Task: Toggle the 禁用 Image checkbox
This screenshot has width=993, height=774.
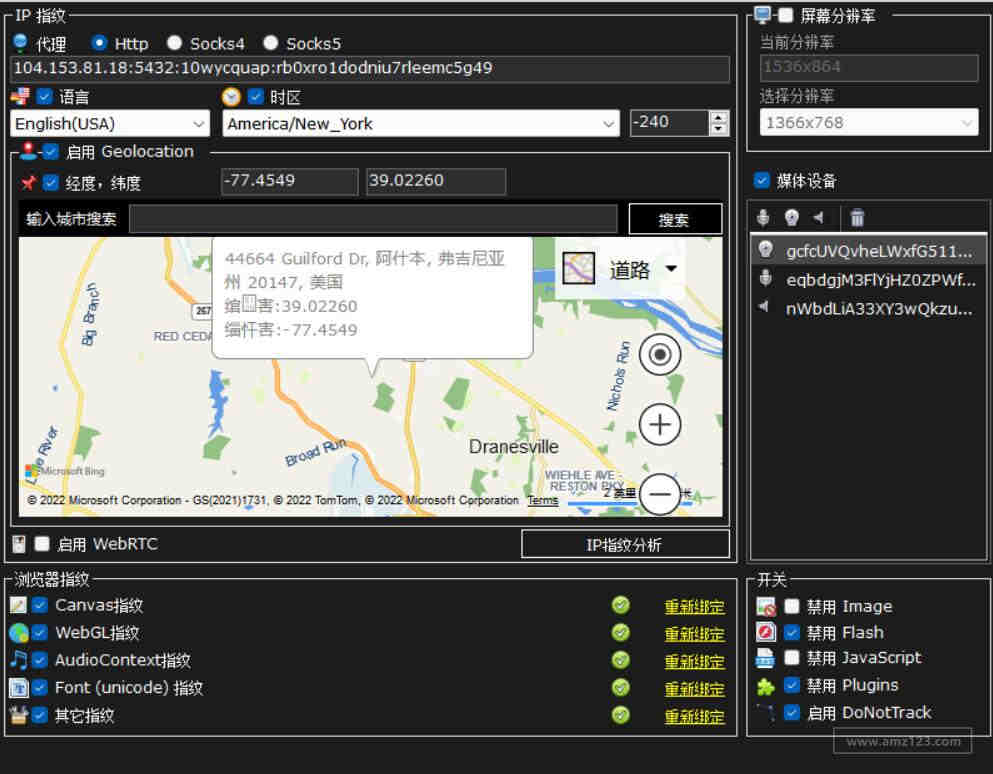Action: click(x=792, y=606)
